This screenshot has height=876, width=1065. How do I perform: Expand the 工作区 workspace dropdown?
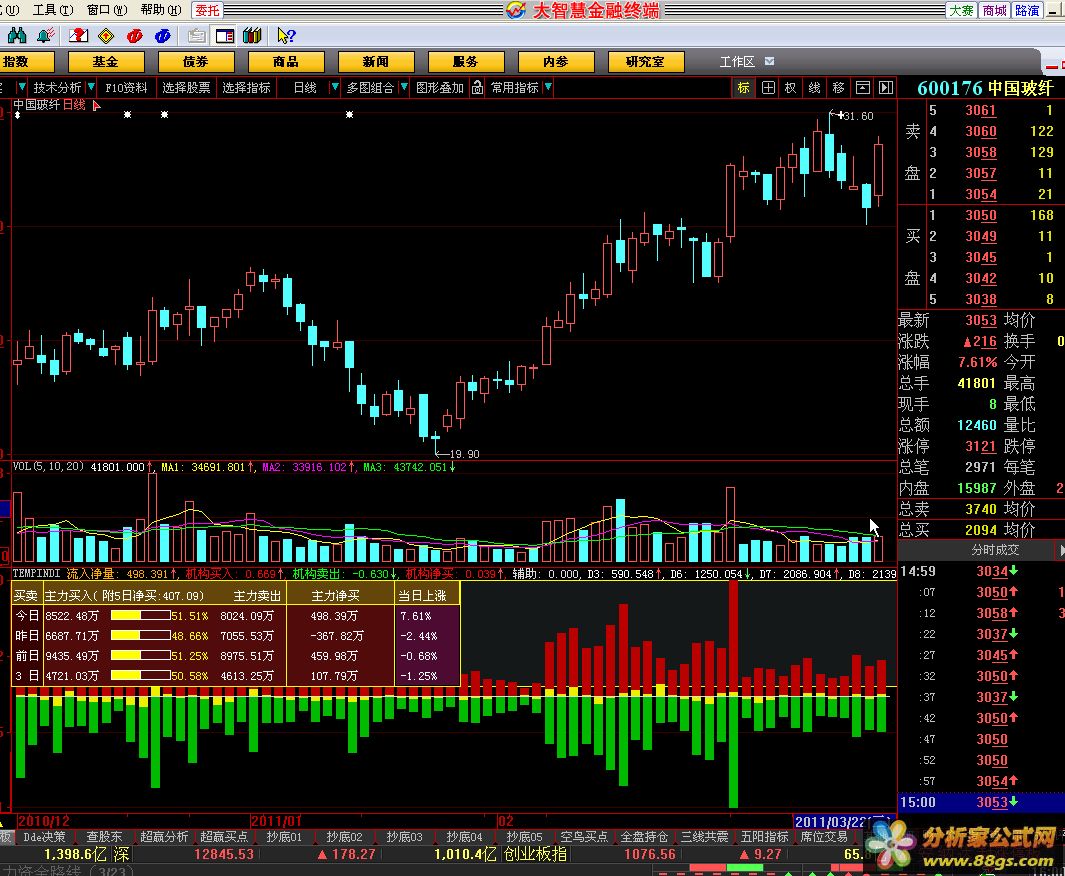770,62
